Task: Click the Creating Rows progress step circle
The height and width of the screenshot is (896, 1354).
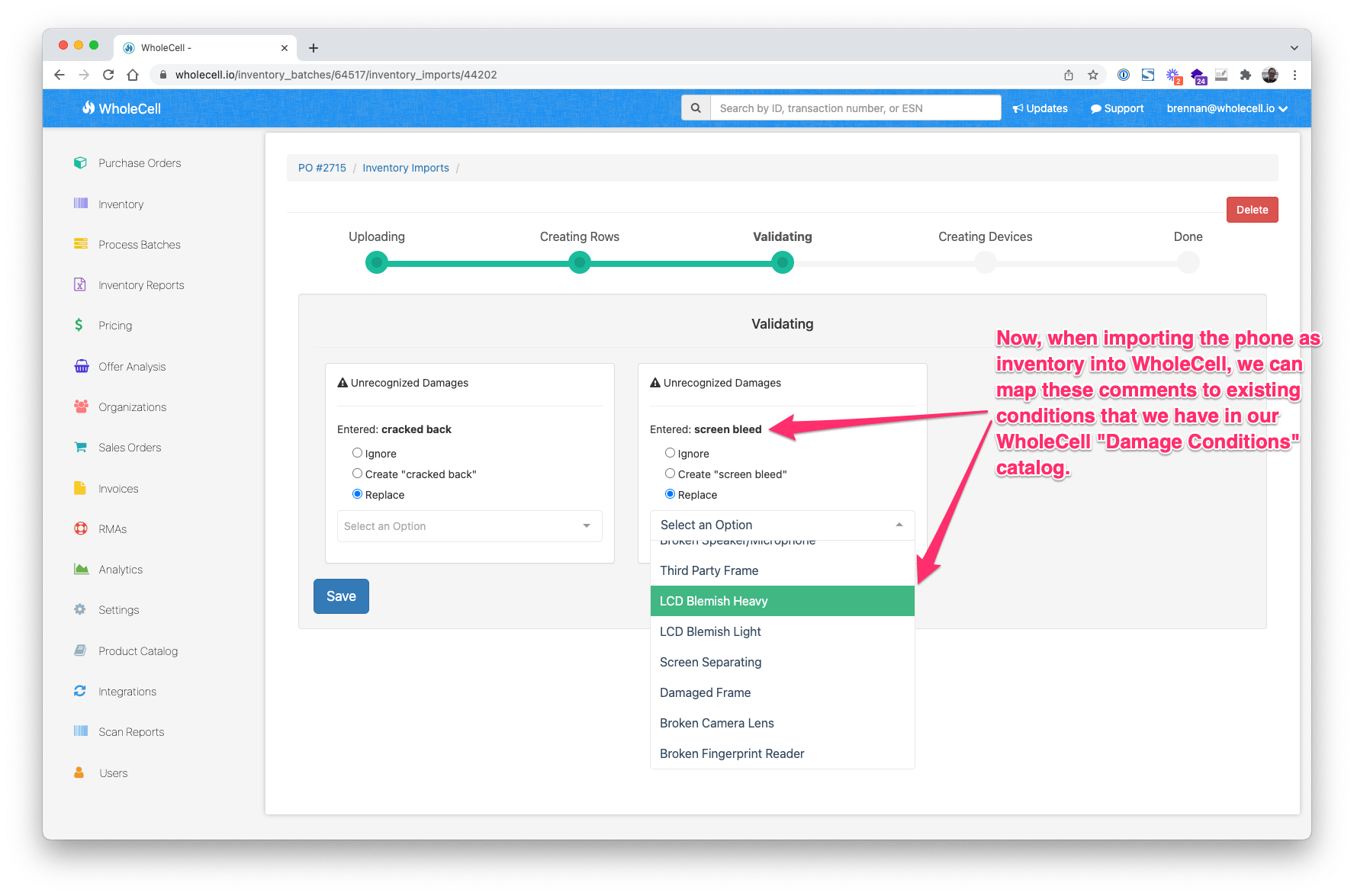Action: (x=580, y=262)
